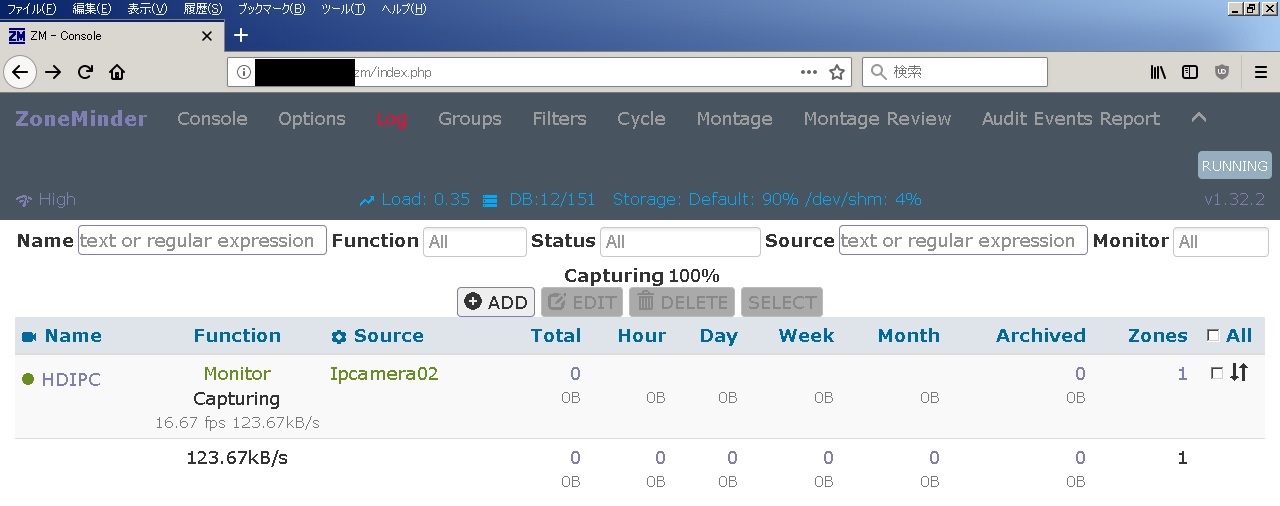Collapse the header with the up chevron
1280x506 pixels.
click(1199, 118)
